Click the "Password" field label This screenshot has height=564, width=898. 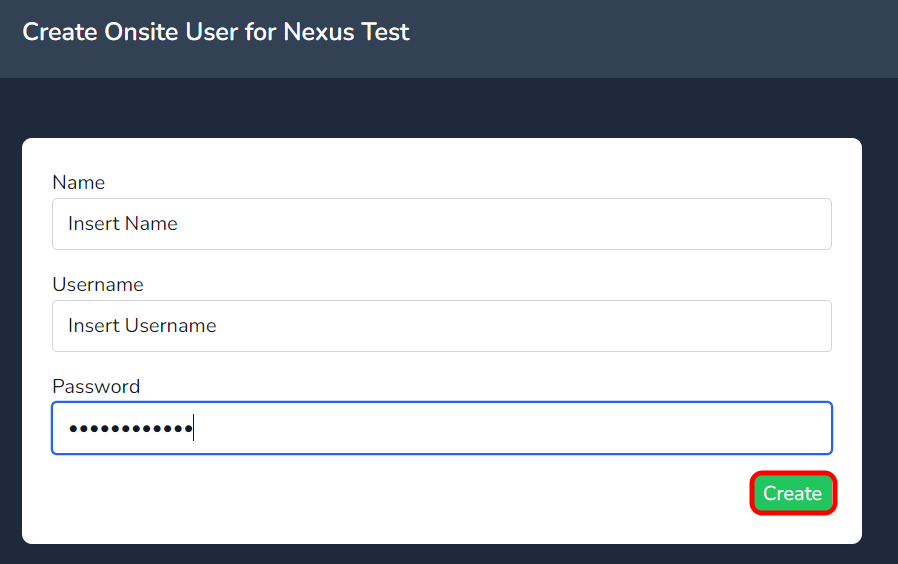96,386
